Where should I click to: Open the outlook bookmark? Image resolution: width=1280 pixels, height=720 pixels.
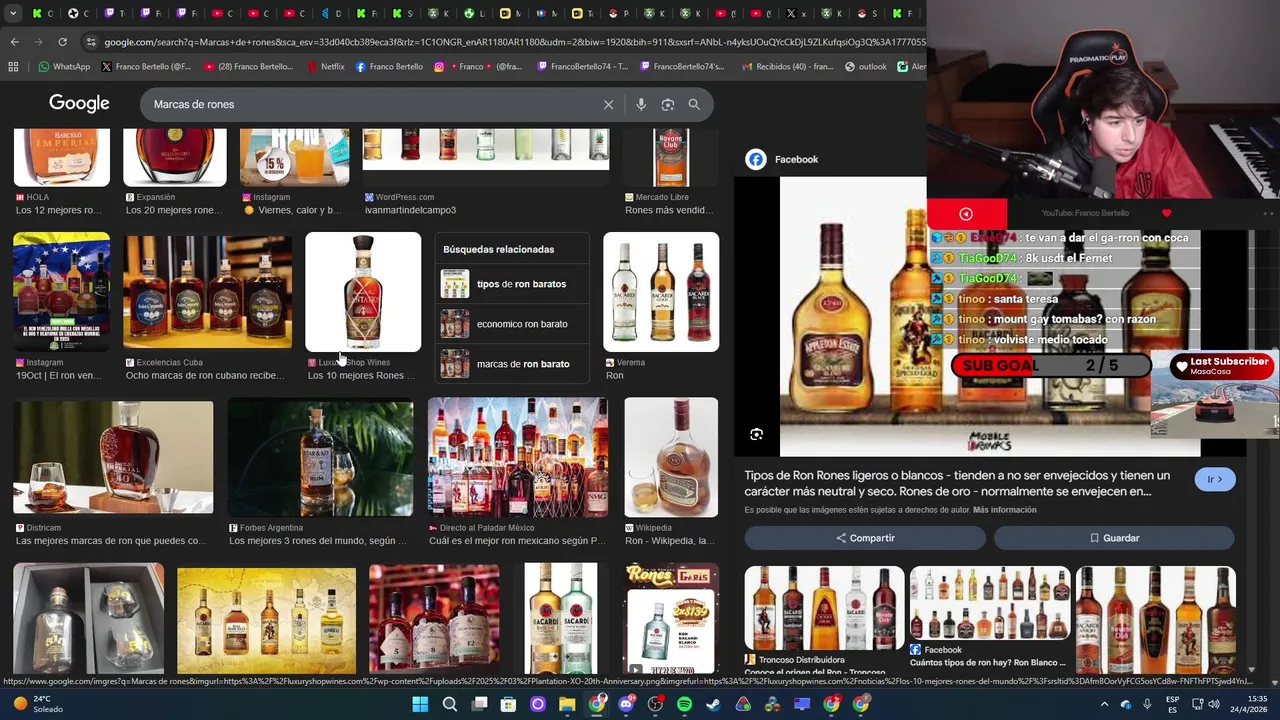pyautogui.click(x=866, y=67)
